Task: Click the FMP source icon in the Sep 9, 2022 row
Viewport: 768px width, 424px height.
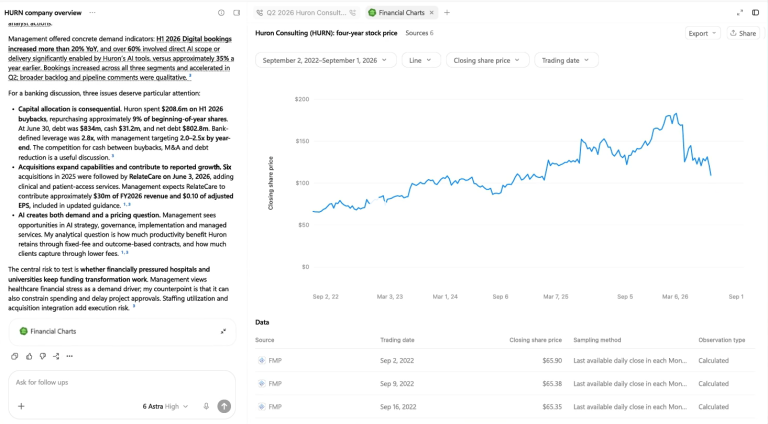Action: click(262, 383)
